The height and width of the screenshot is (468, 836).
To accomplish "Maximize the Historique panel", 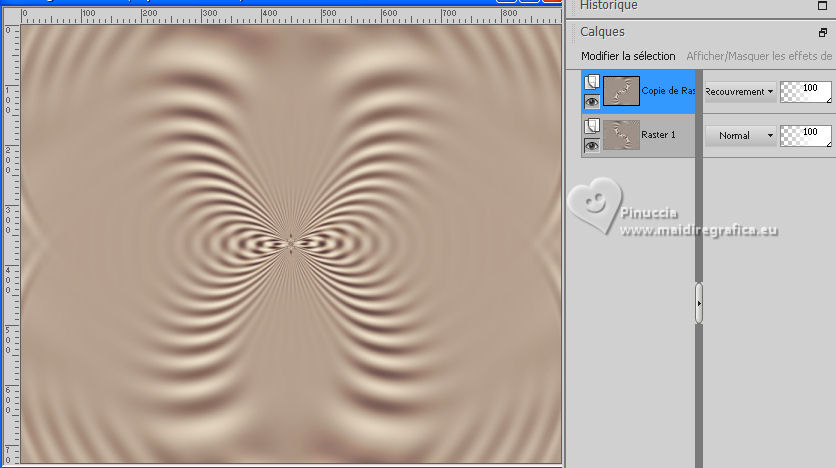I will [823, 6].
